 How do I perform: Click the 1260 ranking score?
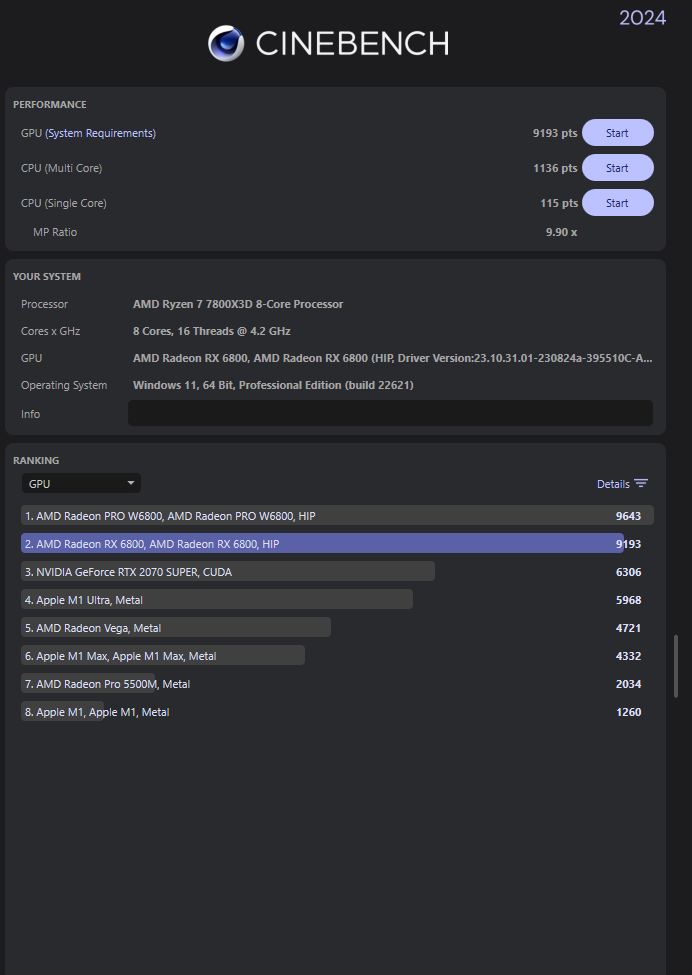[628, 712]
